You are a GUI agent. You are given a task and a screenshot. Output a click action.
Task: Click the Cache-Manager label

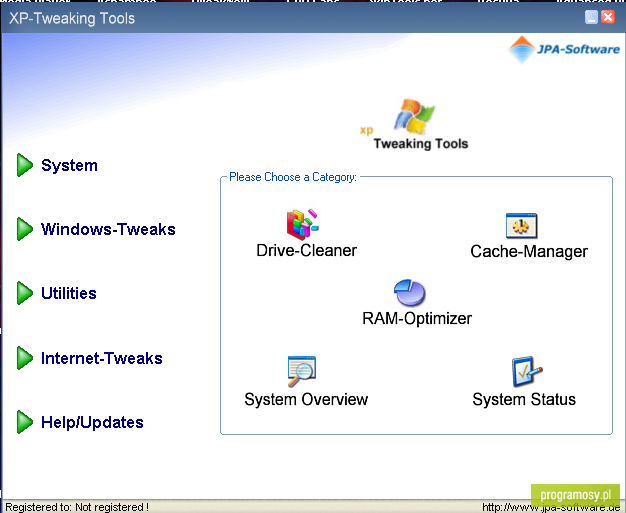pos(529,252)
